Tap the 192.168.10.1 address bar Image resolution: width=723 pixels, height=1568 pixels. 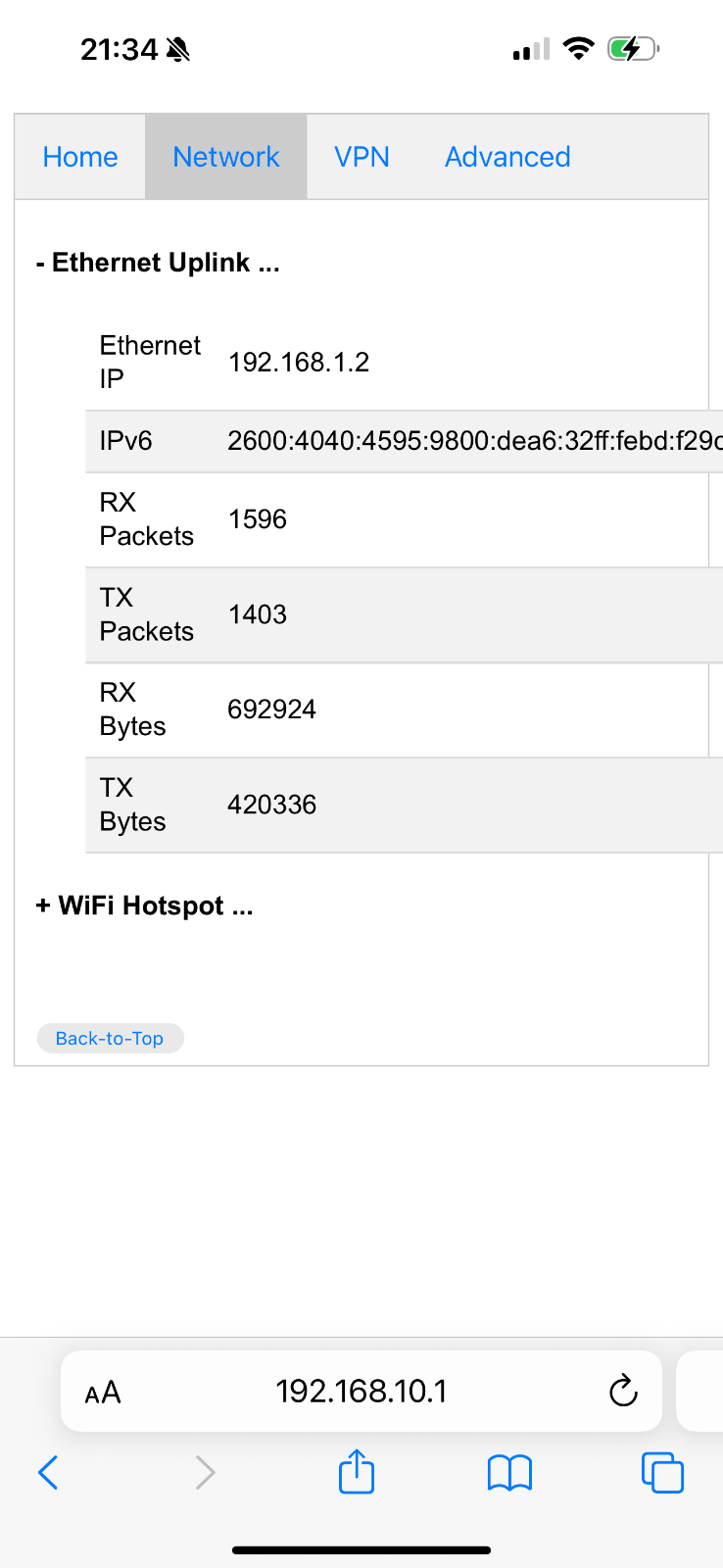361,1391
